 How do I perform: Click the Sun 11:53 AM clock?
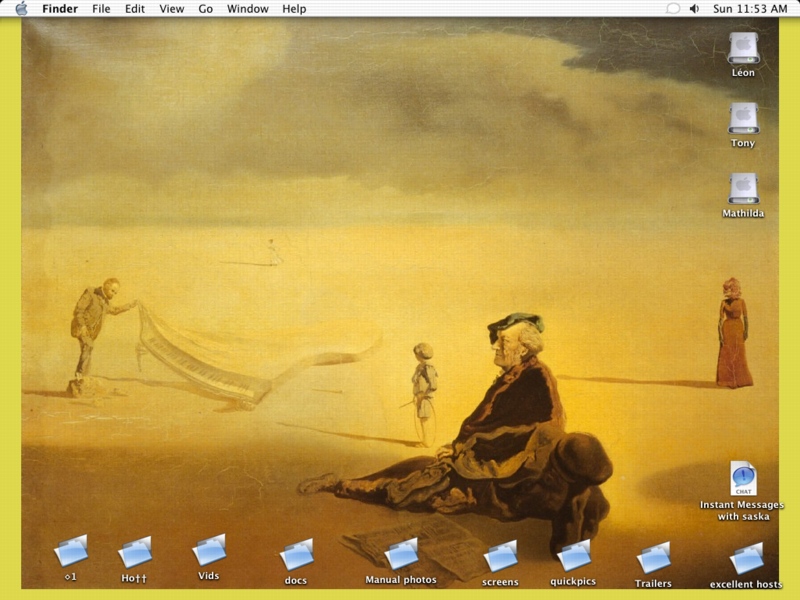pyautogui.click(x=750, y=9)
